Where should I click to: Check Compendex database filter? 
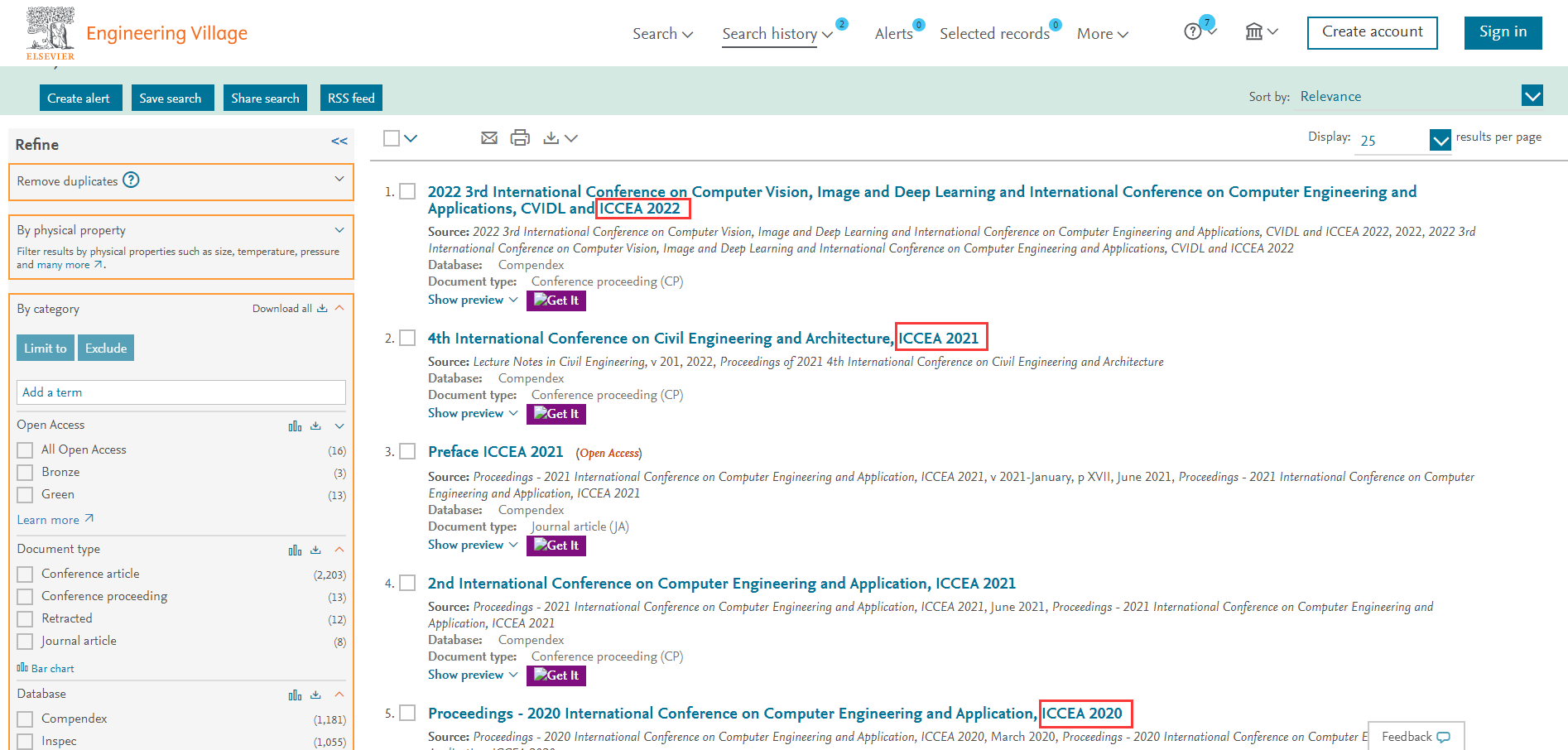25,719
